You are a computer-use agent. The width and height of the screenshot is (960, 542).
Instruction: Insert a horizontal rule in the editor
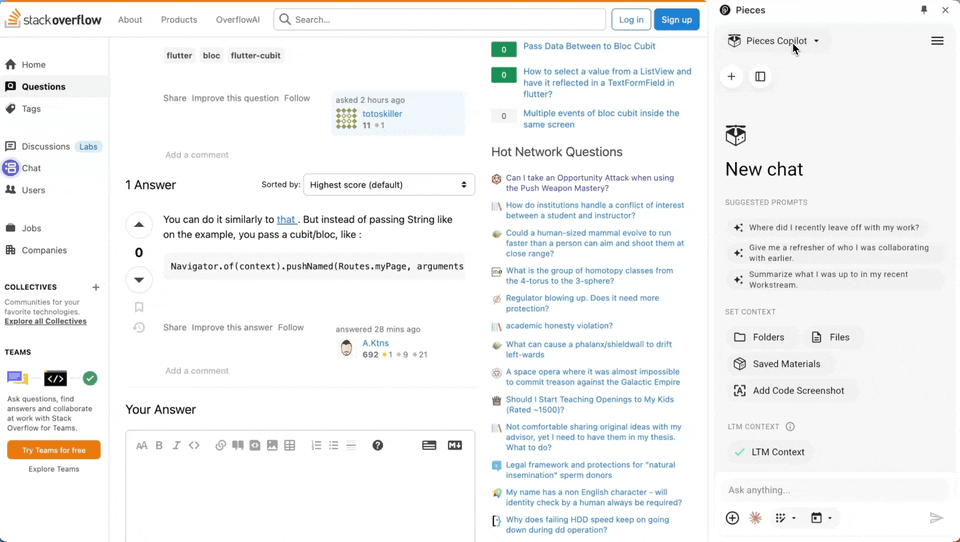pyautogui.click(x=351, y=445)
